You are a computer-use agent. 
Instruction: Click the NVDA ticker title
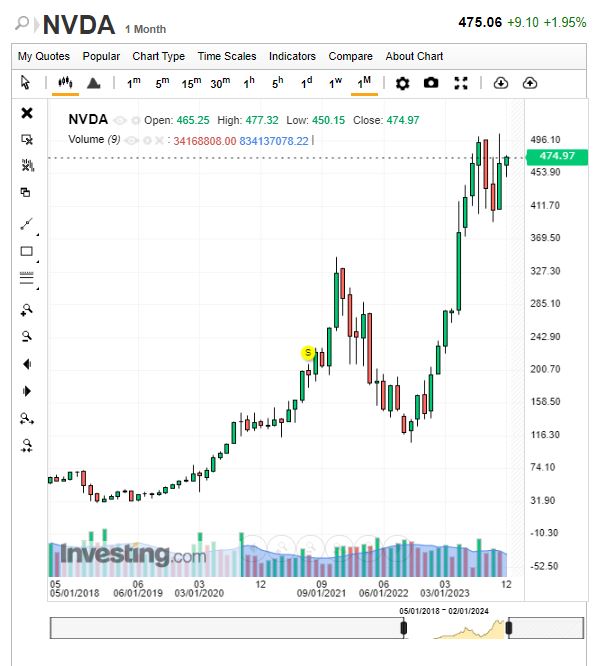79,25
